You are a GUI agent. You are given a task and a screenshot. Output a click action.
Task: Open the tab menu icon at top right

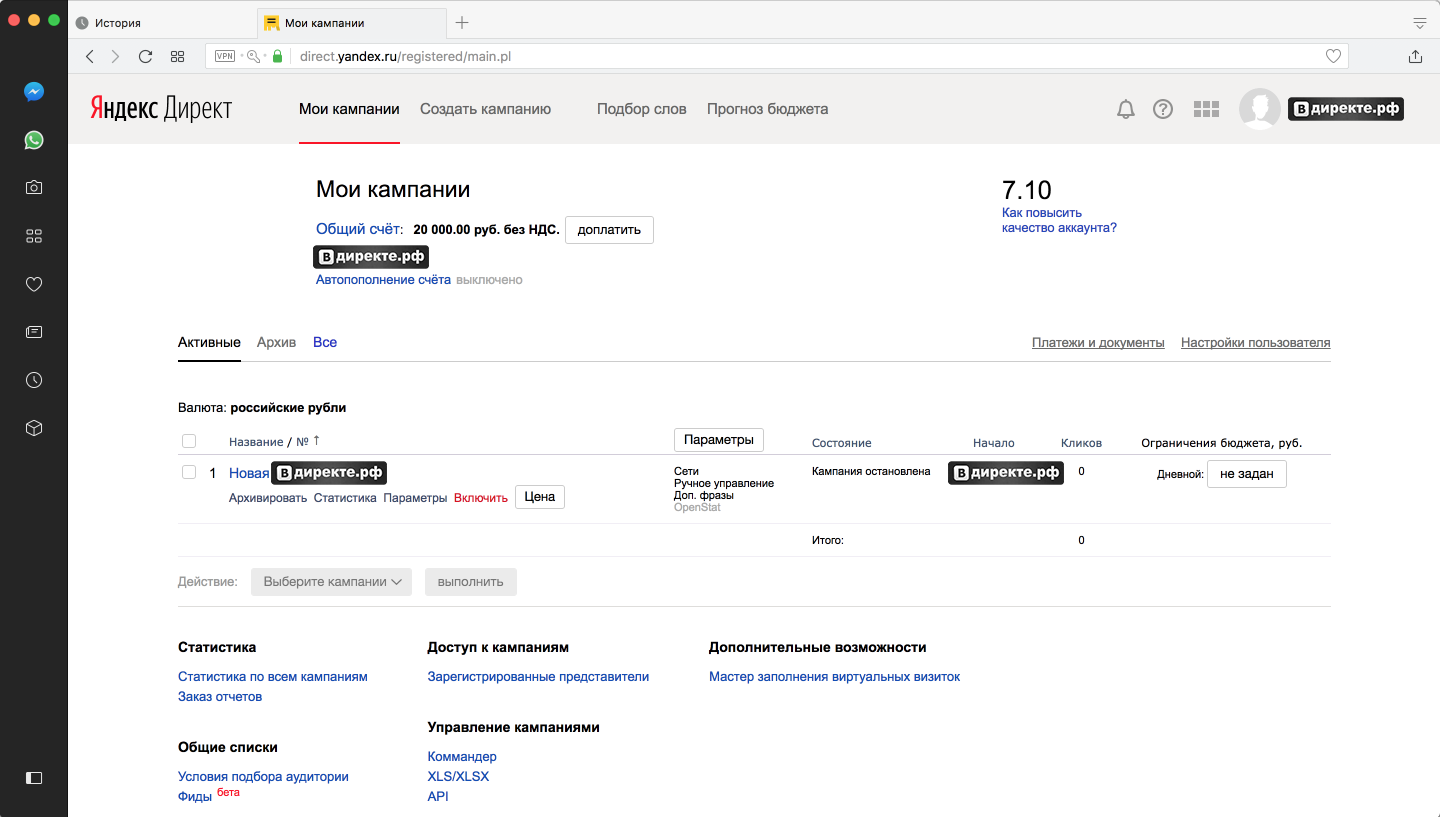(x=1419, y=23)
